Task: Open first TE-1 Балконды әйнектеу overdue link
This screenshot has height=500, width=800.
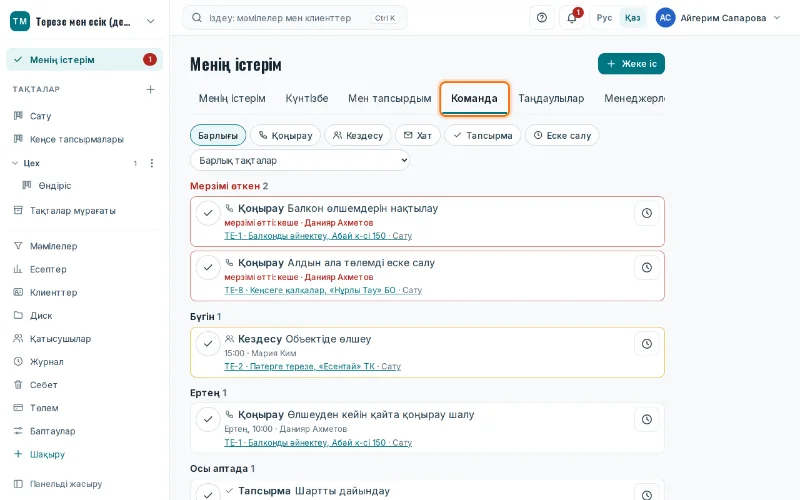Action: tap(318, 236)
